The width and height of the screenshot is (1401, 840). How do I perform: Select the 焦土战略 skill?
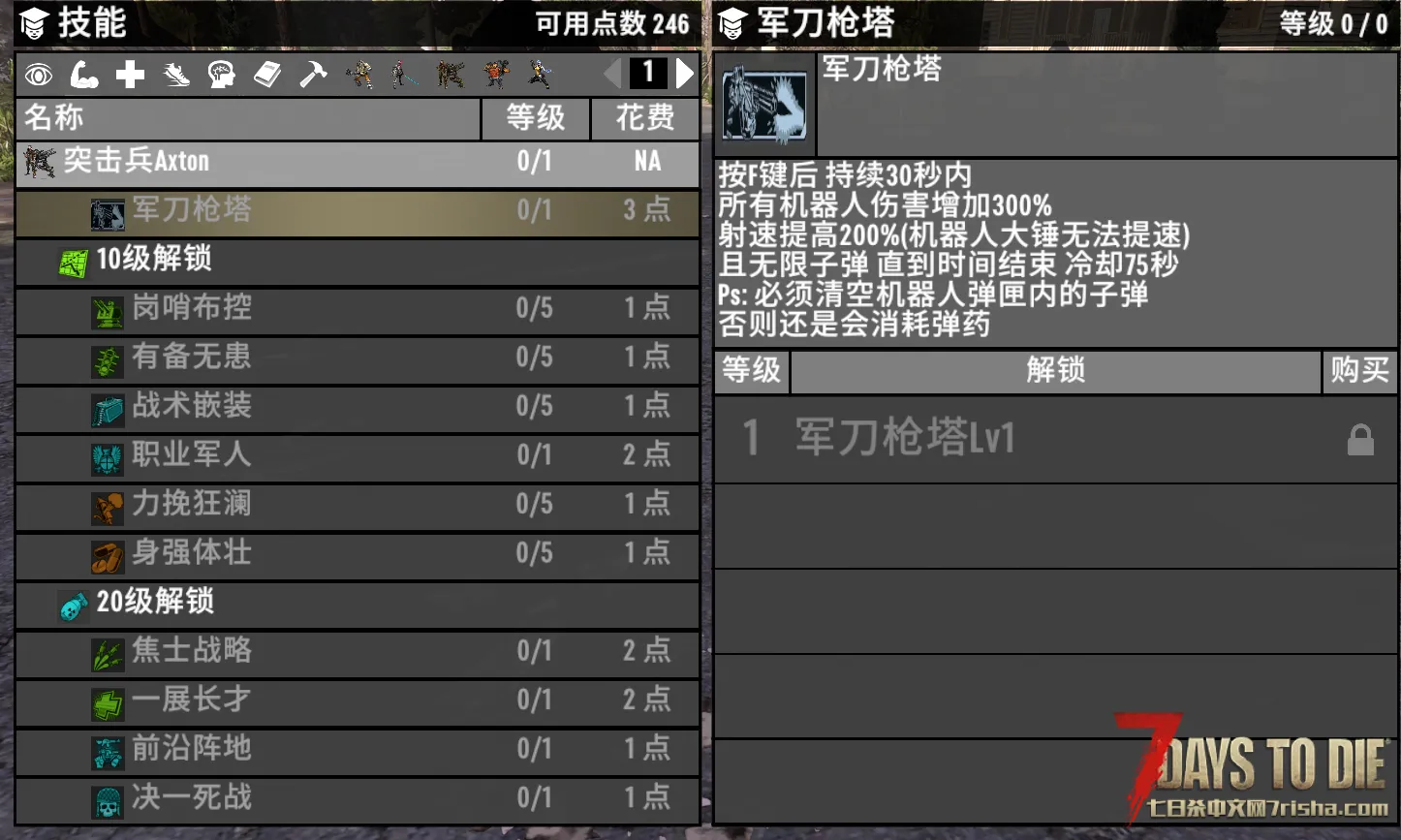(358, 653)
